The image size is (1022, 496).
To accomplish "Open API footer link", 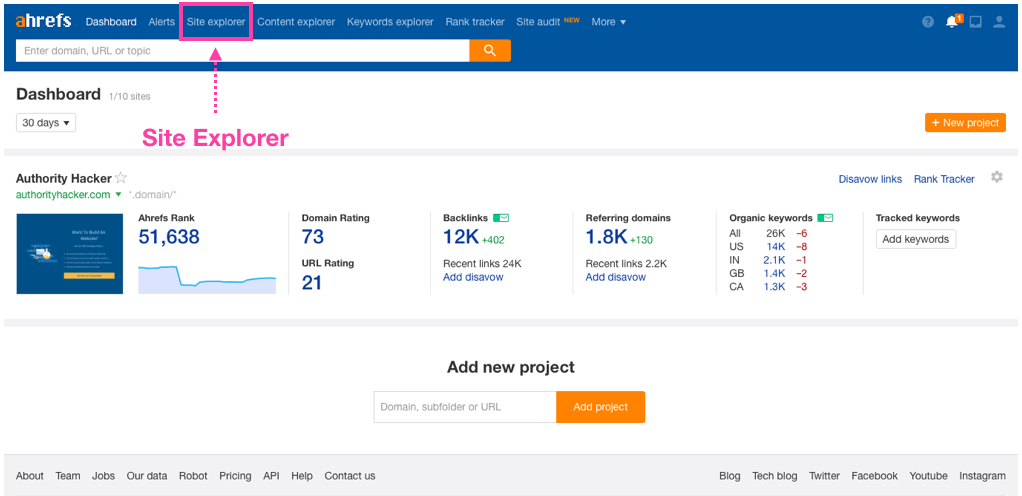I will 271,476.
